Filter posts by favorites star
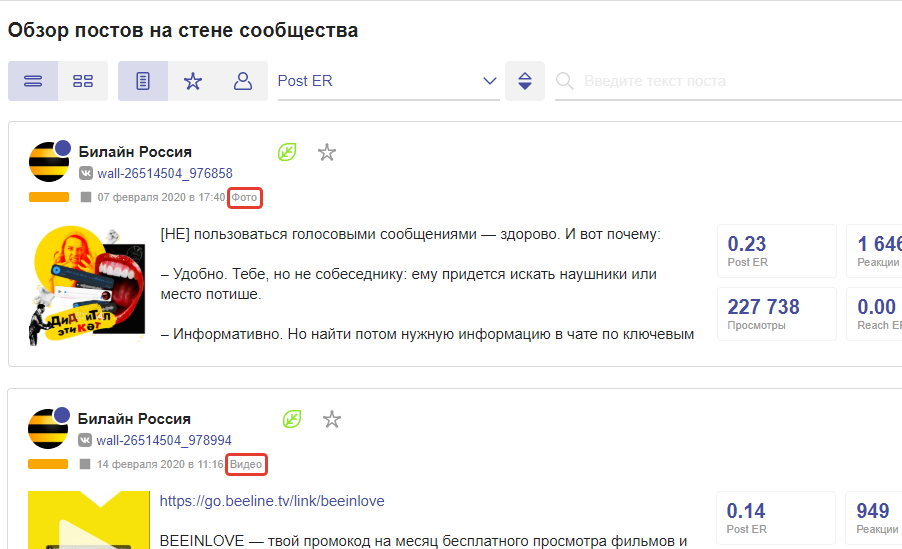Viewport: 902px width, 549px height. click(x=193, y=81)
